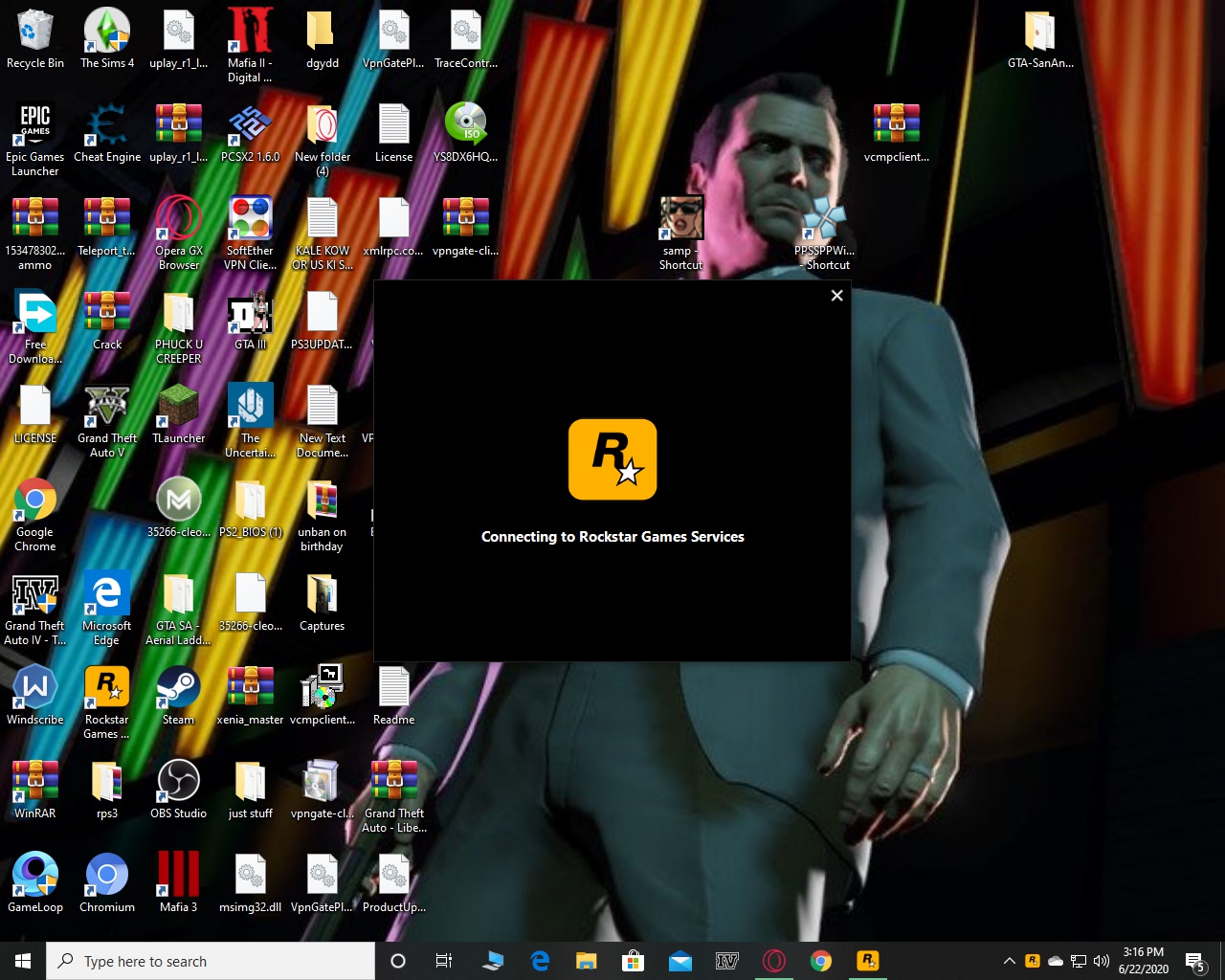
Task: Click Chrome icon on the taskbar
Action: click(821, 961)
